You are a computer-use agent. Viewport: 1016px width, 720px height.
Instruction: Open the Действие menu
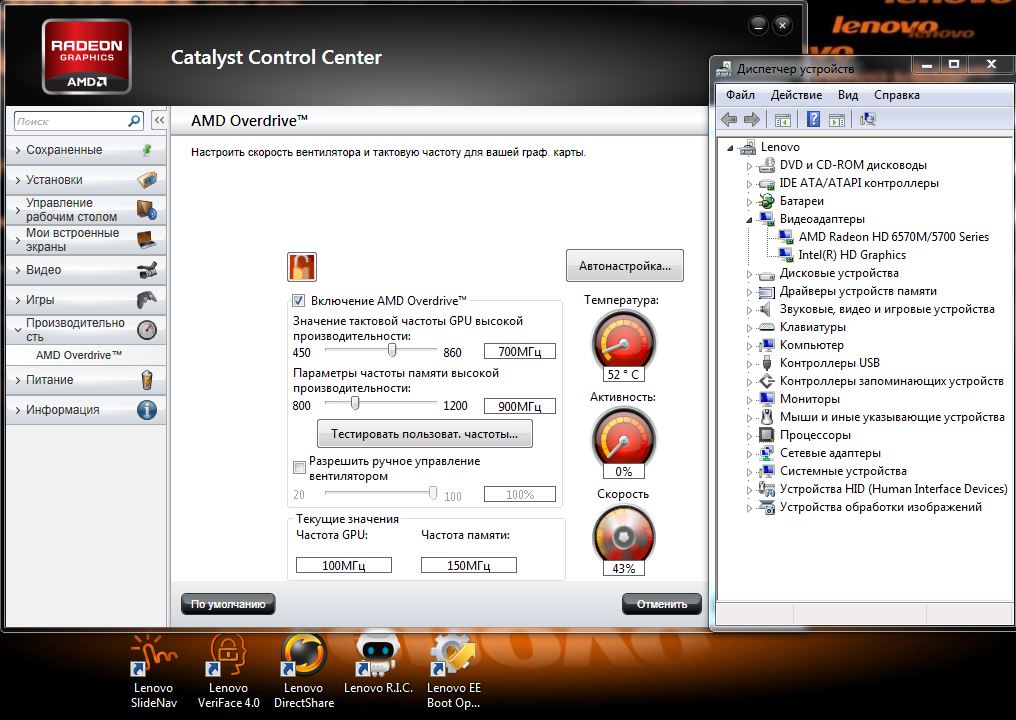(x=796, y=95)
